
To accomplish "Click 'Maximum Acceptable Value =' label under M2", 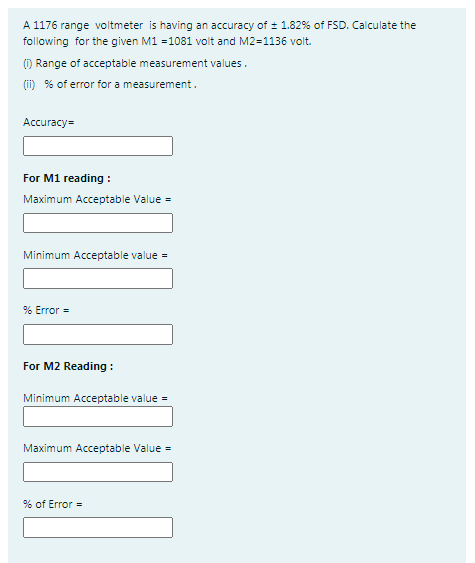I will point(97,448).
